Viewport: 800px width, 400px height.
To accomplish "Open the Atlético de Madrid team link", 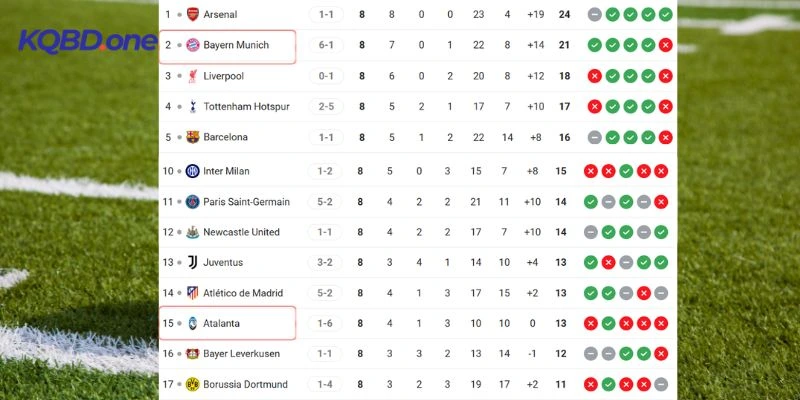I will [x=245, y=293].
